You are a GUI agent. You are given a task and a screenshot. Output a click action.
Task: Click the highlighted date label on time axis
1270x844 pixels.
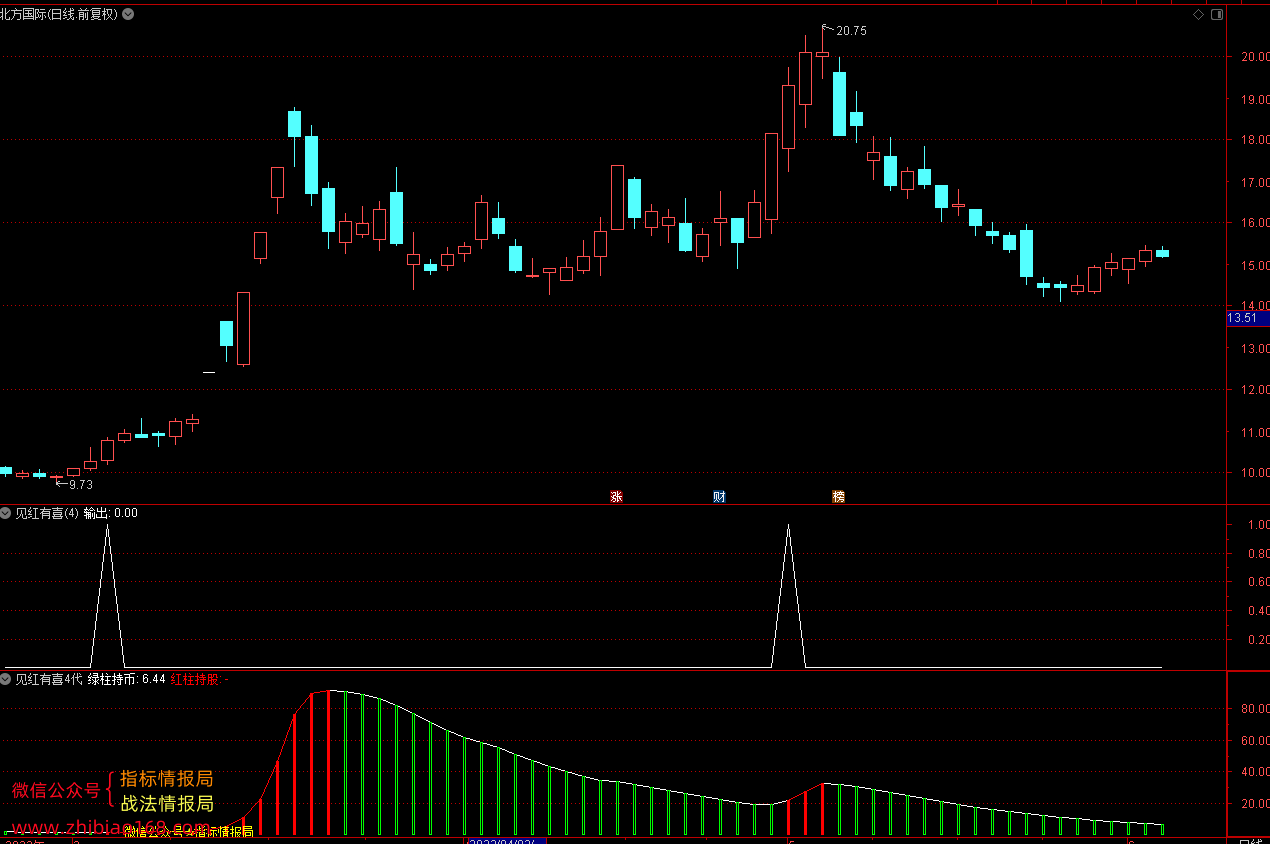(508, 839)
